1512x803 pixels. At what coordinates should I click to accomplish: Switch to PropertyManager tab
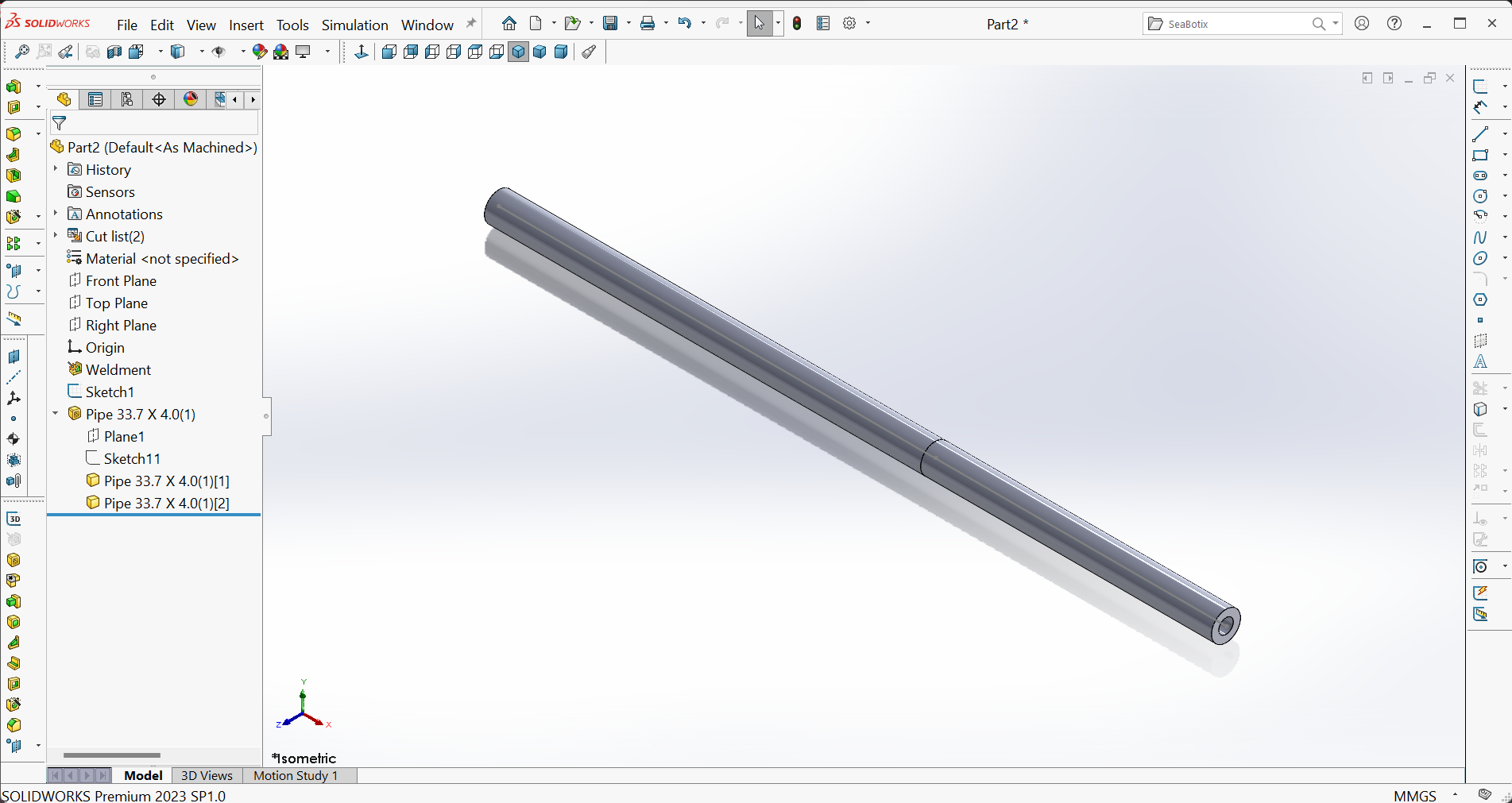click(95, 99)
